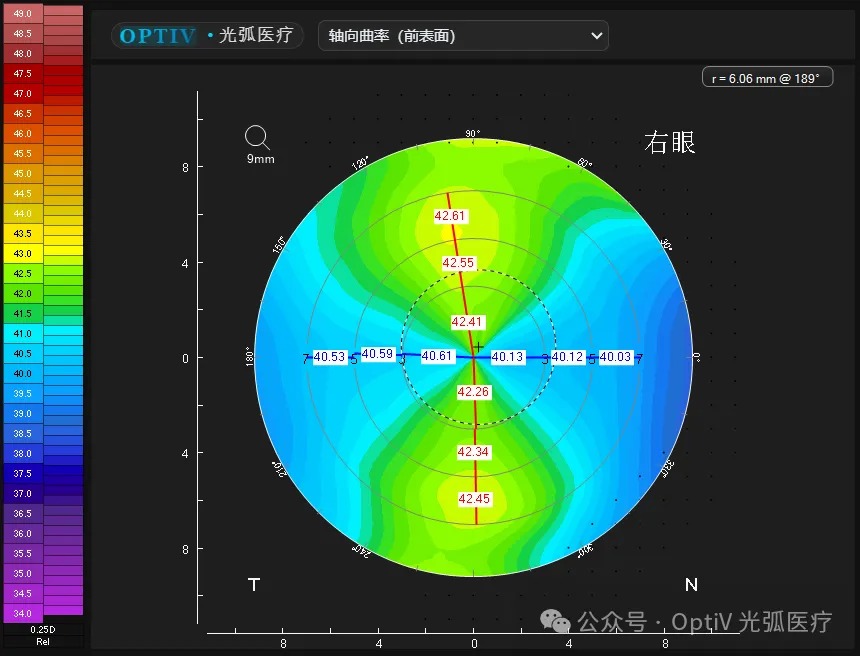Select the OPTIV logo
Viewport: 860px width, 656px height.
click(x=157, y=35)
